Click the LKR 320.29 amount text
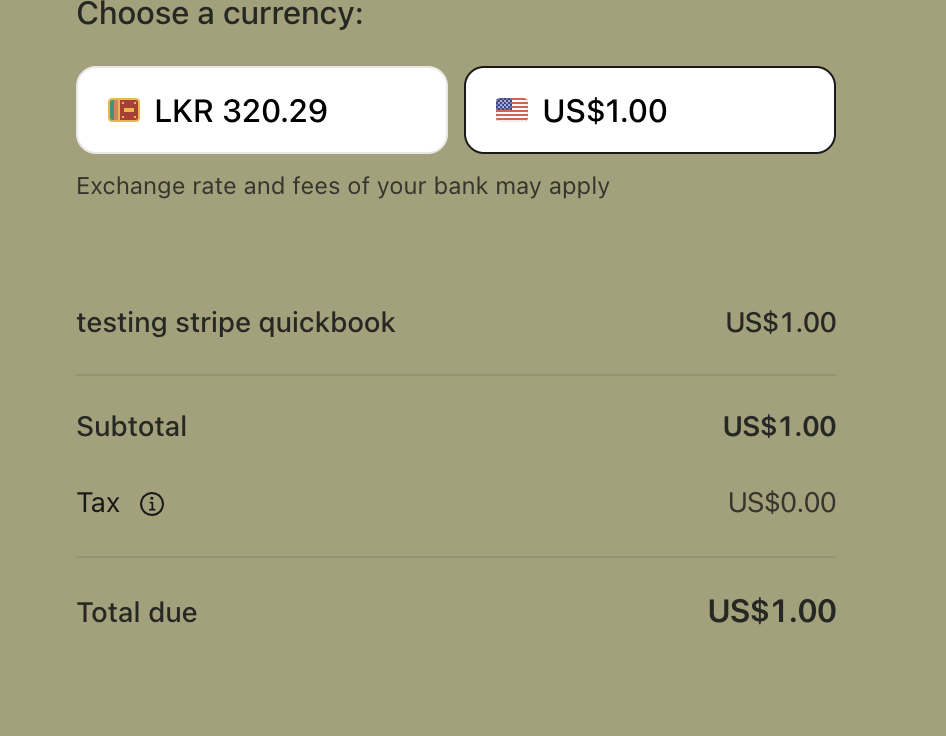Screen dimensions: 946x736 point(241,110)
